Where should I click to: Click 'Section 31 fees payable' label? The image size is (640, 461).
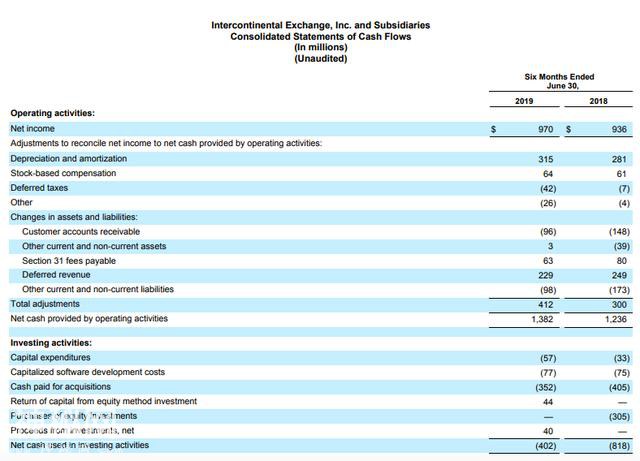[69, 261]
